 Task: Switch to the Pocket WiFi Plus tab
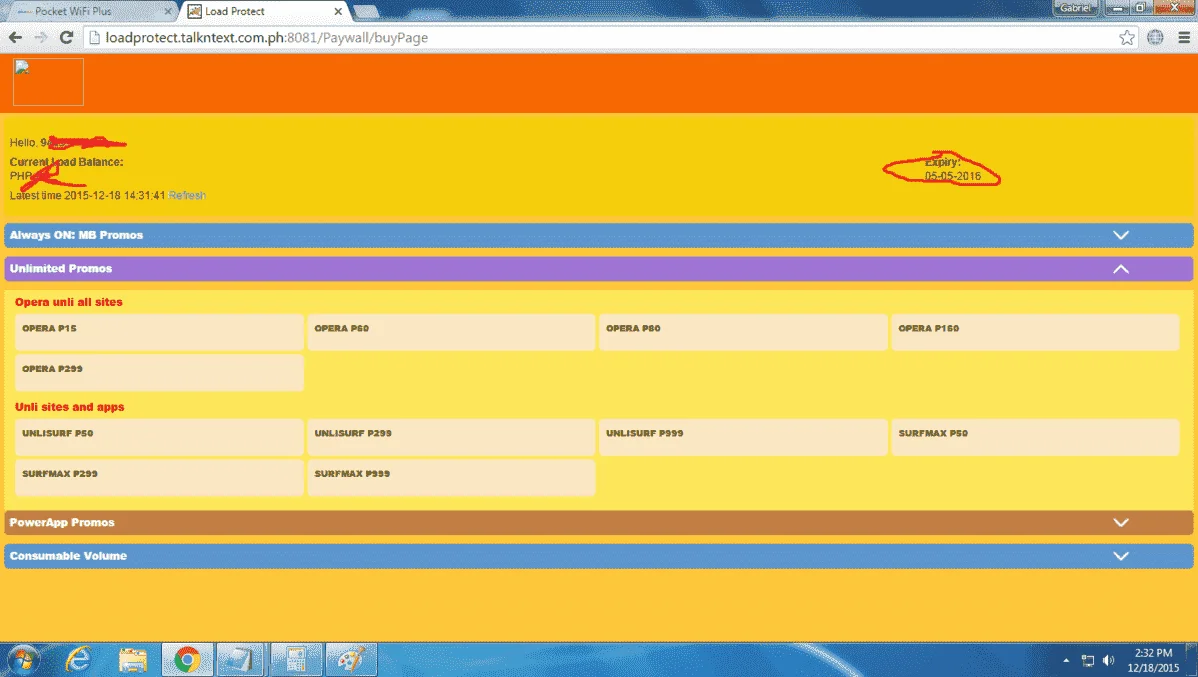pyautogui.click(x=90, y=11)
